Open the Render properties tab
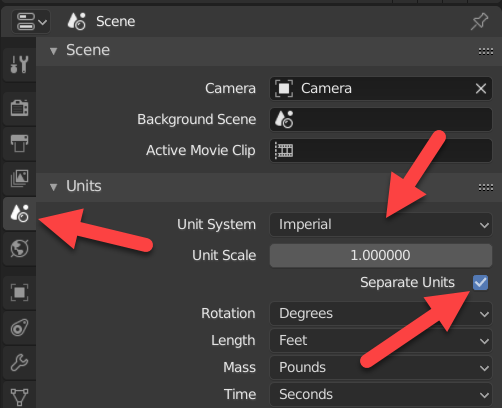Screen dimensions: 502x408 click(19, 108)
